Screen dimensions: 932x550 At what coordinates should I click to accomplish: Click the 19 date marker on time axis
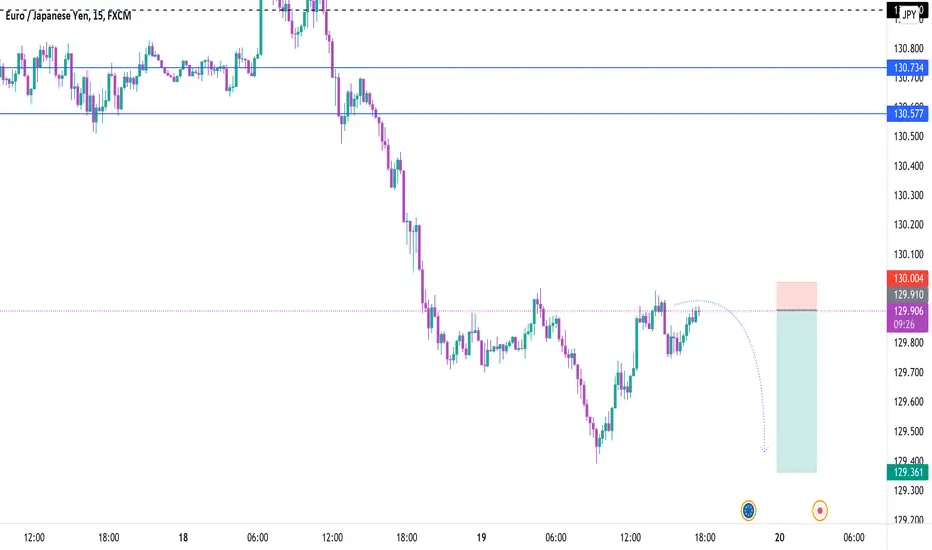click(x=481, y=538)
